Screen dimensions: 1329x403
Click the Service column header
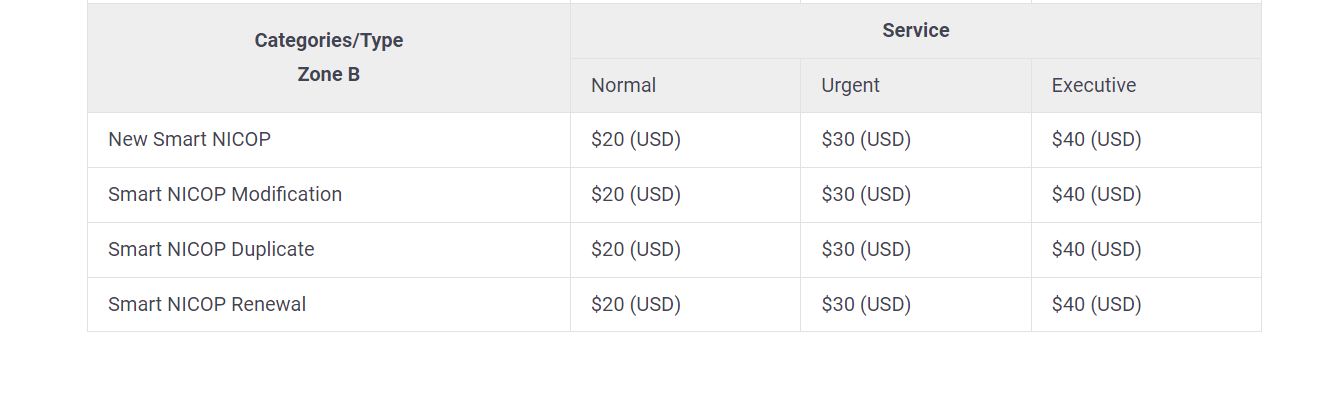(x=915, y=31)
